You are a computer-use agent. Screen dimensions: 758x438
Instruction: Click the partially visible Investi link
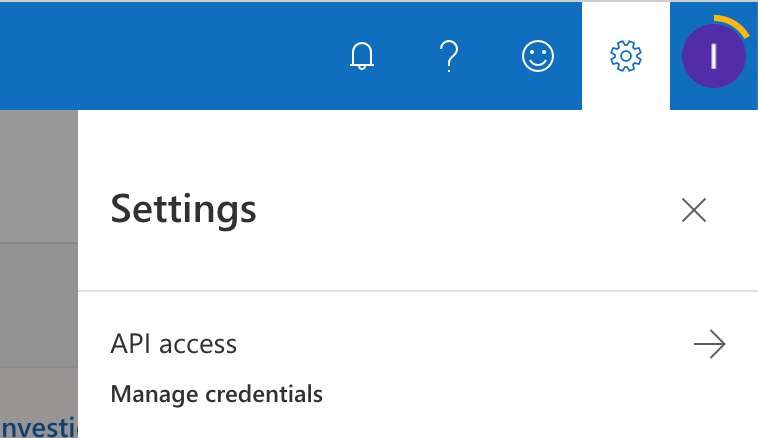[x=38, y=428]
